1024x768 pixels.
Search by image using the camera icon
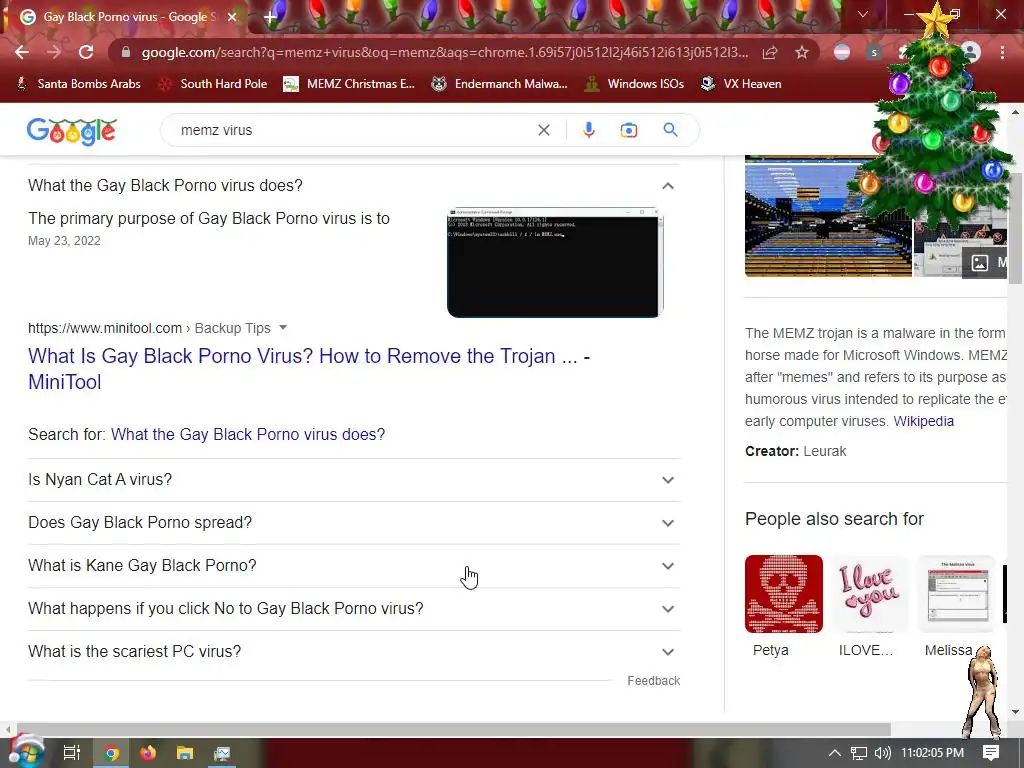(628, 130)
